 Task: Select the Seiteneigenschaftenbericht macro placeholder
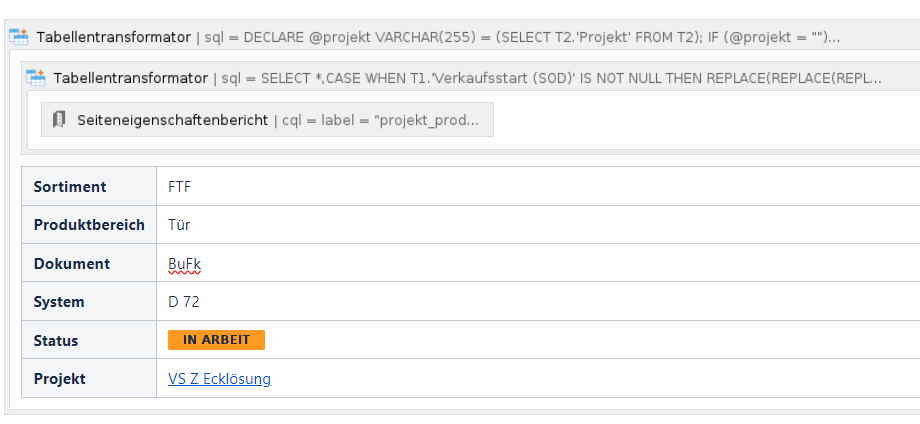click(x=267, y=120)
